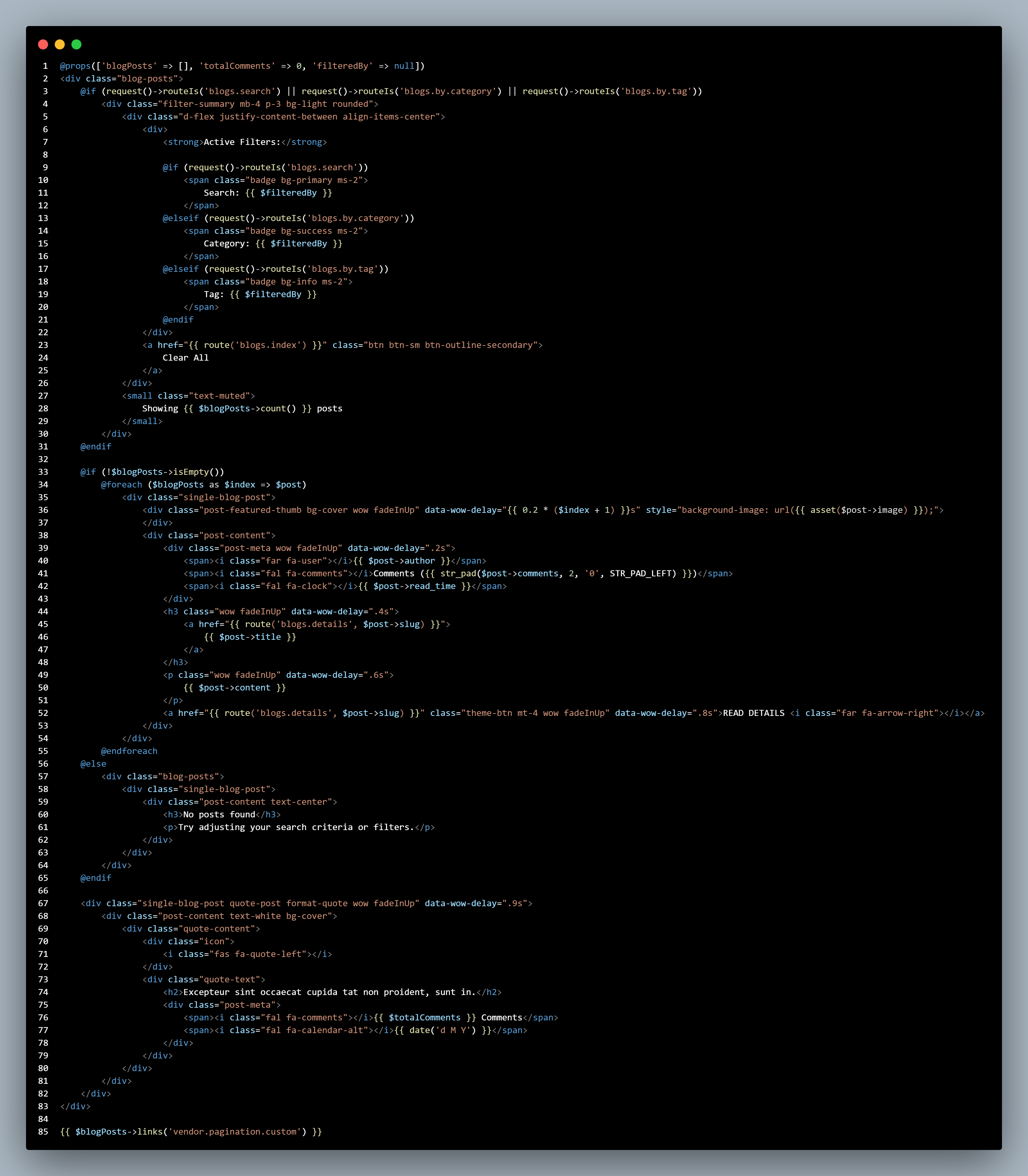The width and height of the screenshot is (1028, 1176).
Task: Click the red close window dot
Action: [43, 44]
